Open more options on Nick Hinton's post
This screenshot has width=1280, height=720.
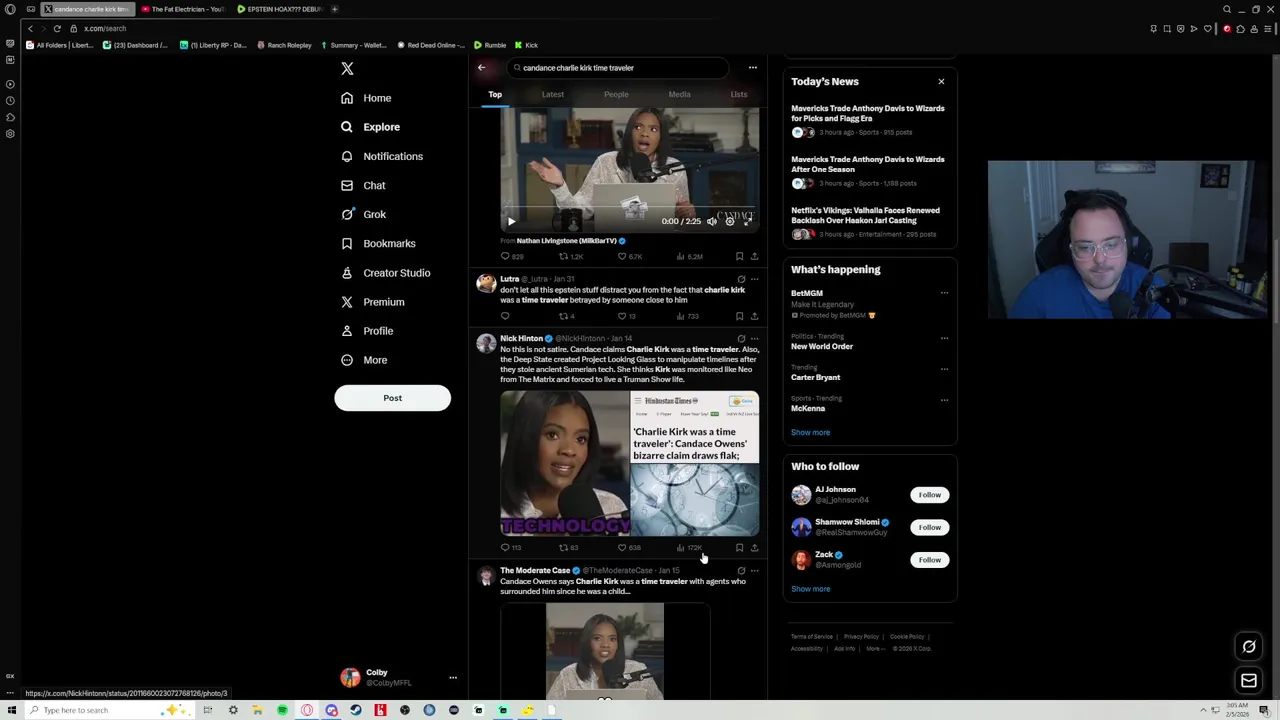754,339
